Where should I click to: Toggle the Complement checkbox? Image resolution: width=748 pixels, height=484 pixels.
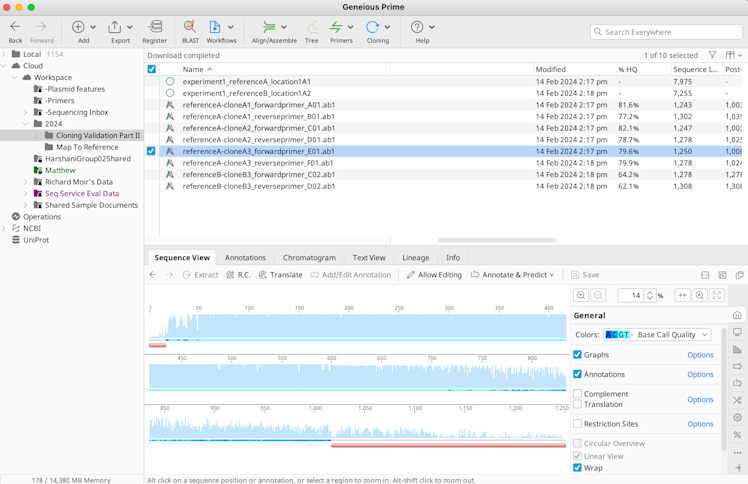coord(578,394)
